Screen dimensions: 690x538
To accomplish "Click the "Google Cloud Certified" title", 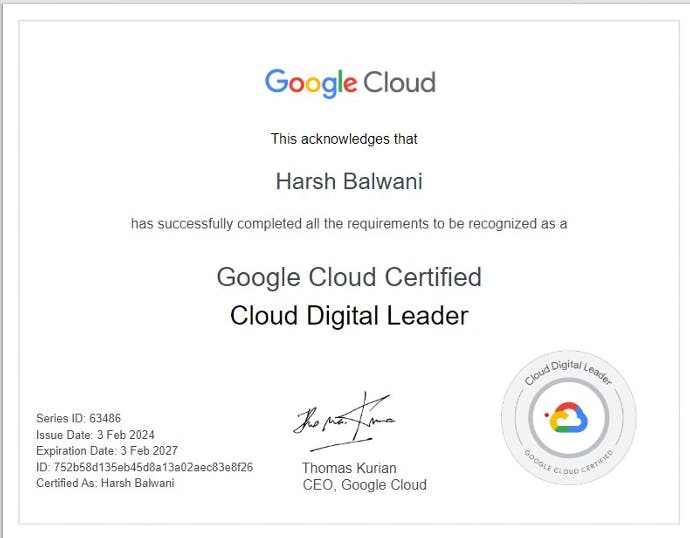I will [x=349, y=278].
